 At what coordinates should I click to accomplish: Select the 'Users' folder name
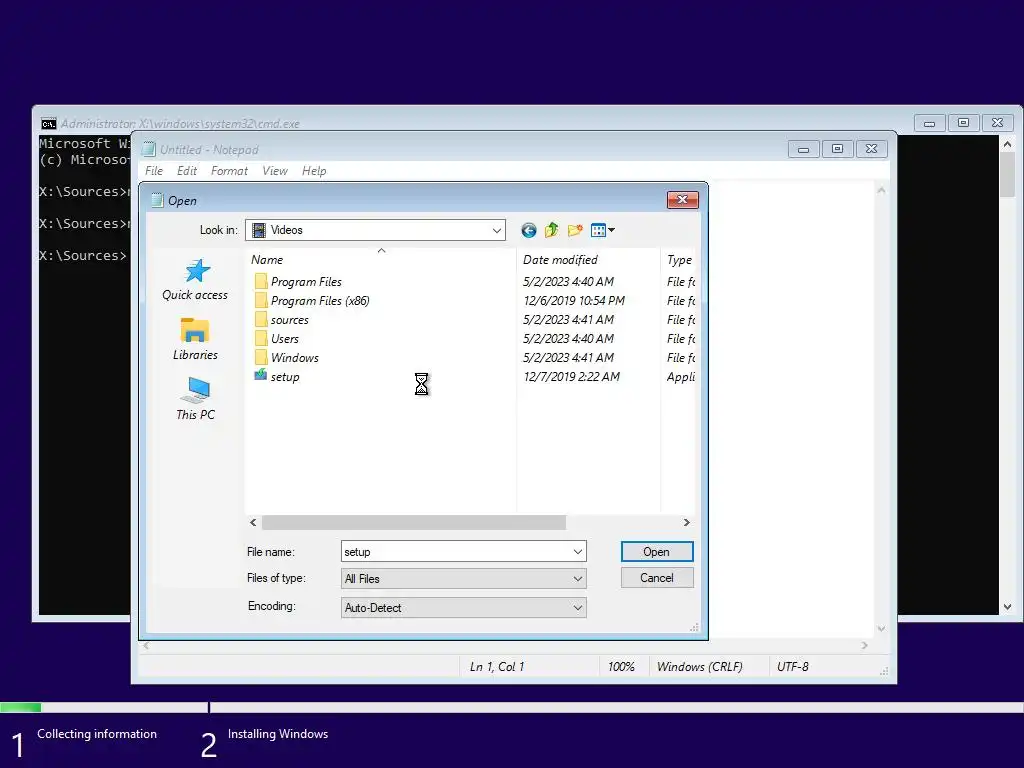point(285,338)
